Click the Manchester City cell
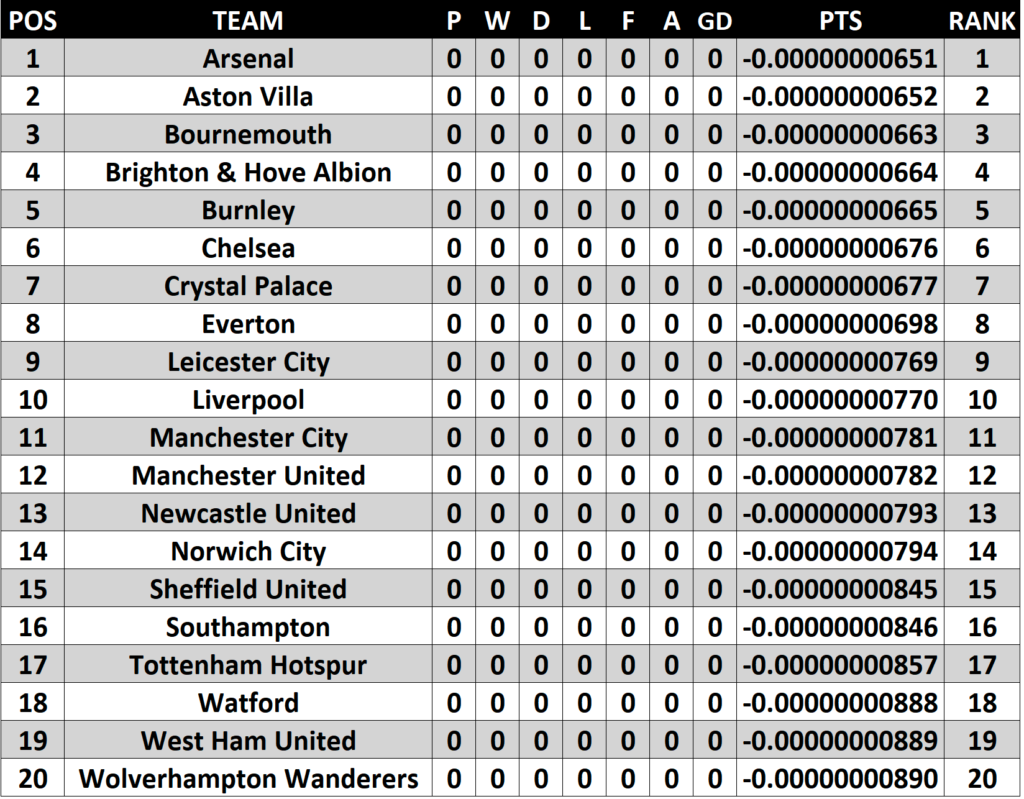 click(x=248, y=438)
